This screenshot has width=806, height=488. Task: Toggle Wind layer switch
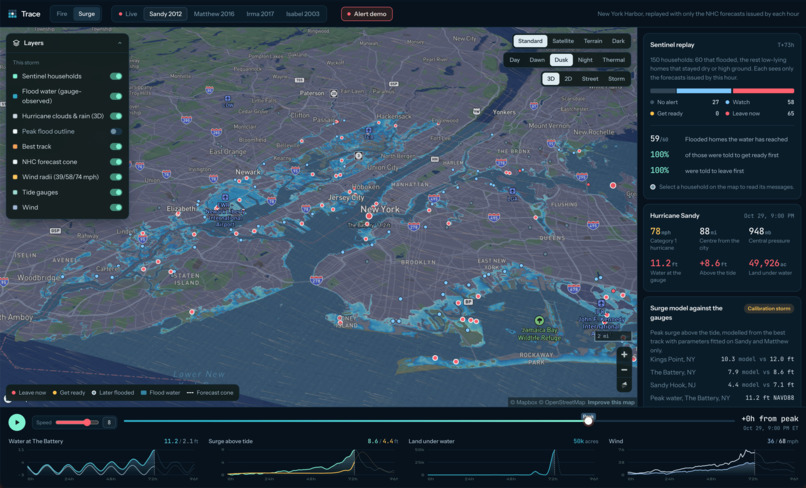(x=116, y=207)
